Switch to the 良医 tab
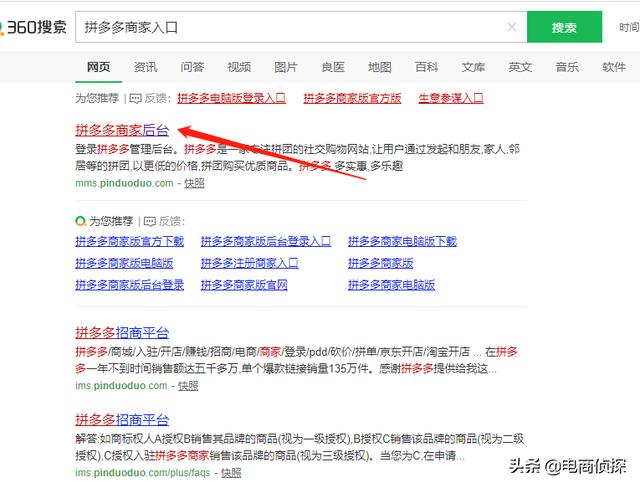Image resolution: width=640 pixels, height=488 pixels. point(333,67)
